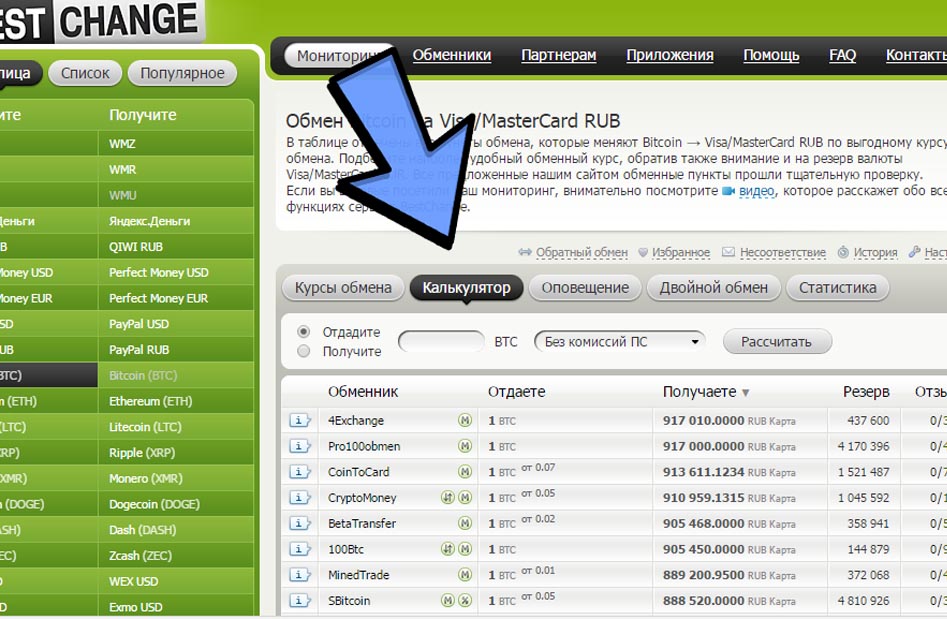Click the history clock icon
This screenshot has width=947, height=619.
pyautogui.click(x=843, y=252)
